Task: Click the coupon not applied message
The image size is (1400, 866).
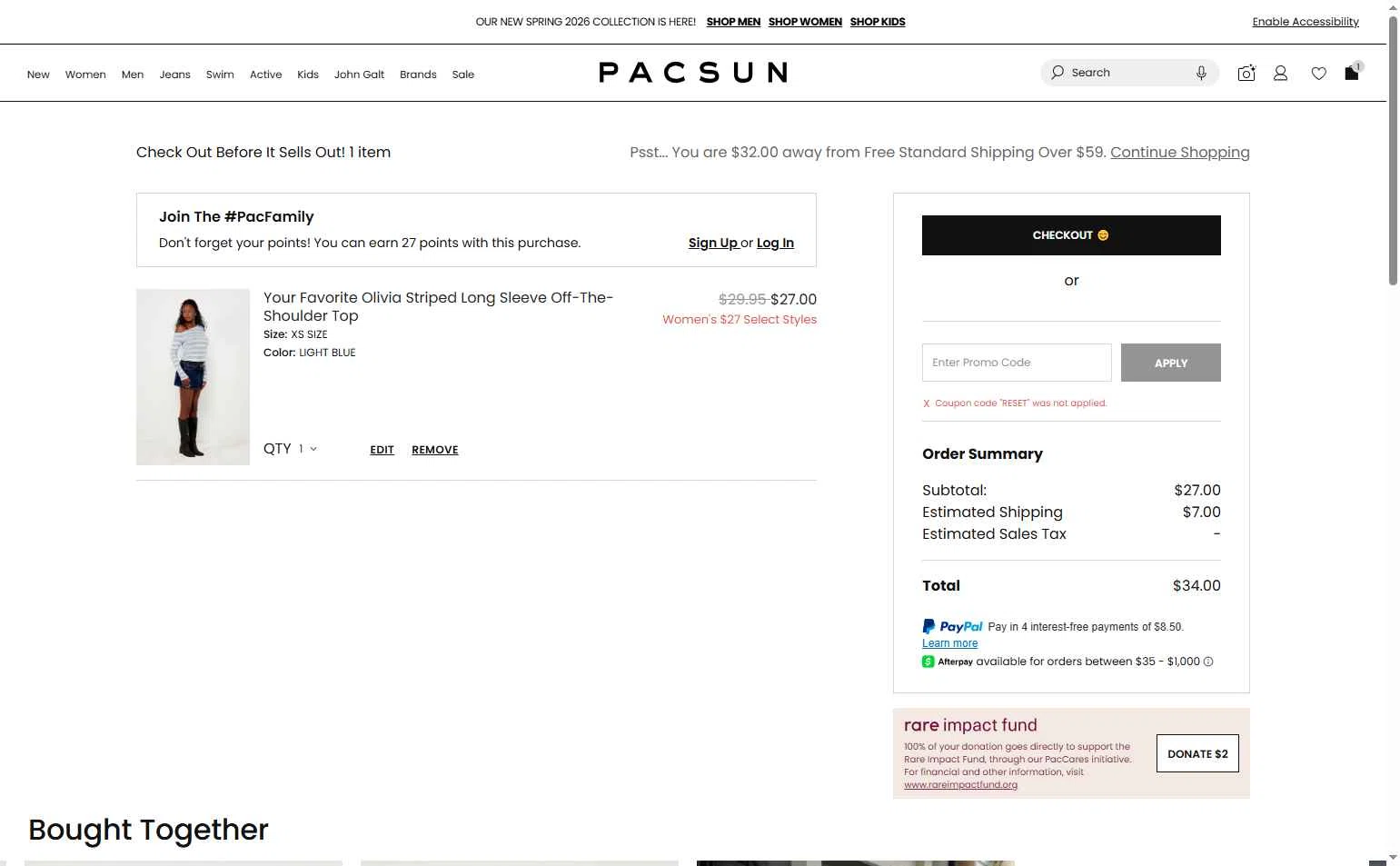Action: coord(1015,403)
